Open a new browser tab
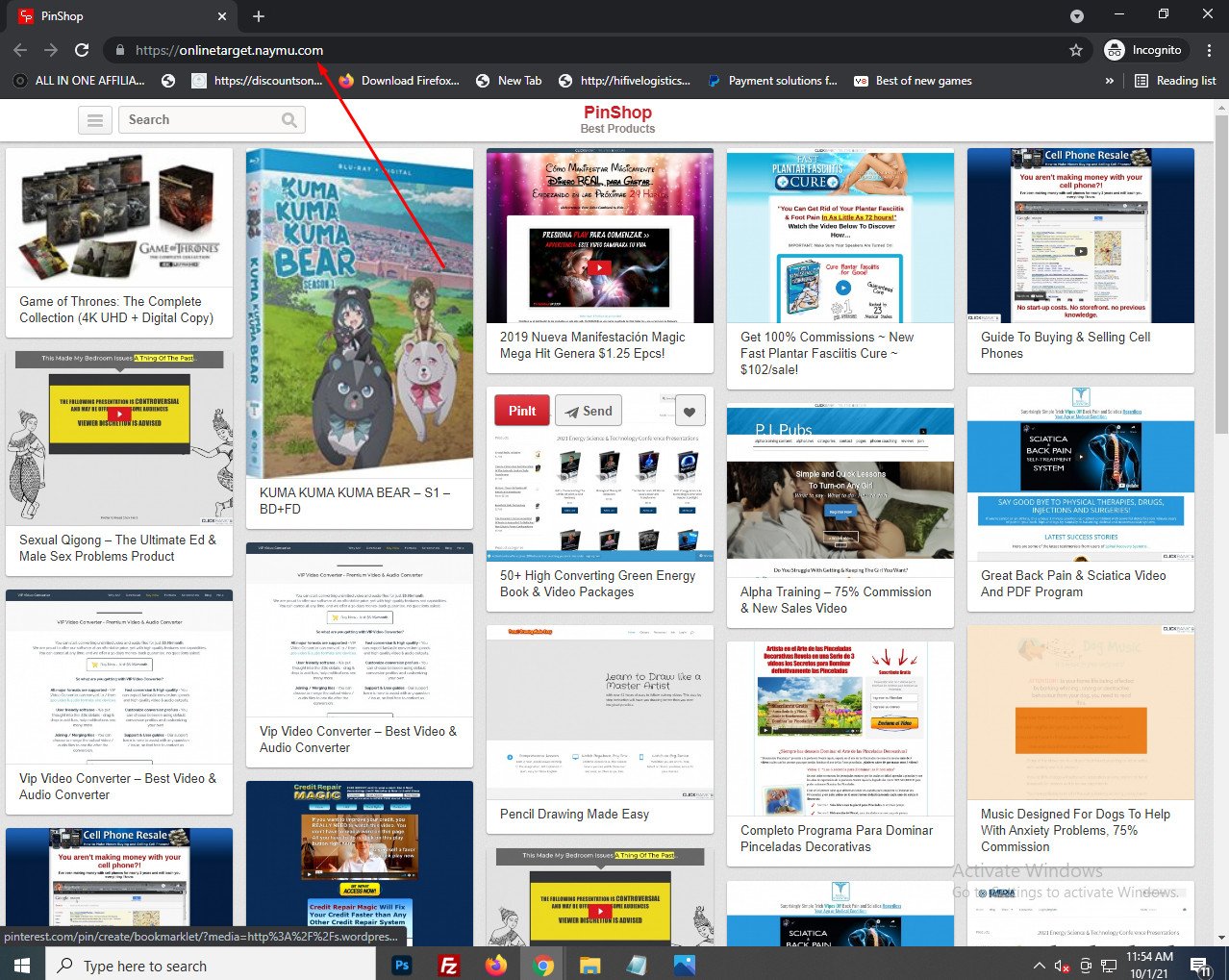Screen dimensions: 1229x980 pos(259,15)
